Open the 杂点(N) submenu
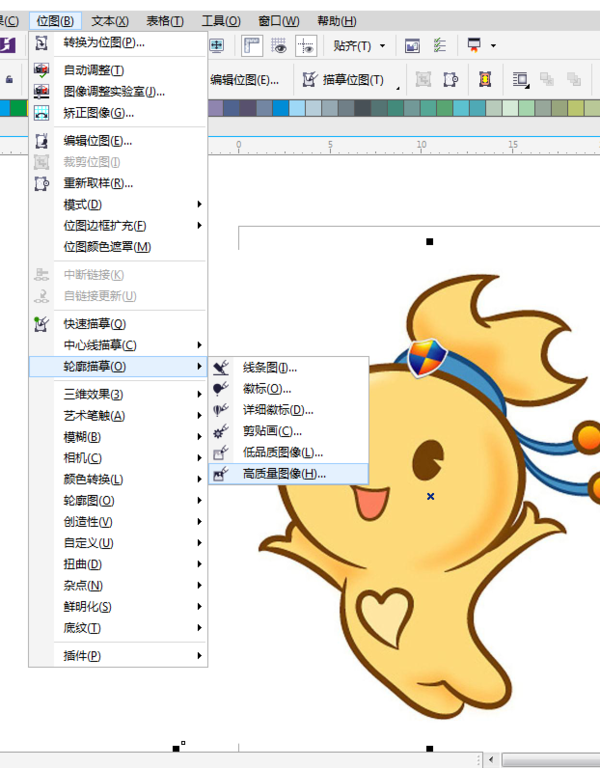The height and width of the screenshot is (768, 600). pos(118,585)
